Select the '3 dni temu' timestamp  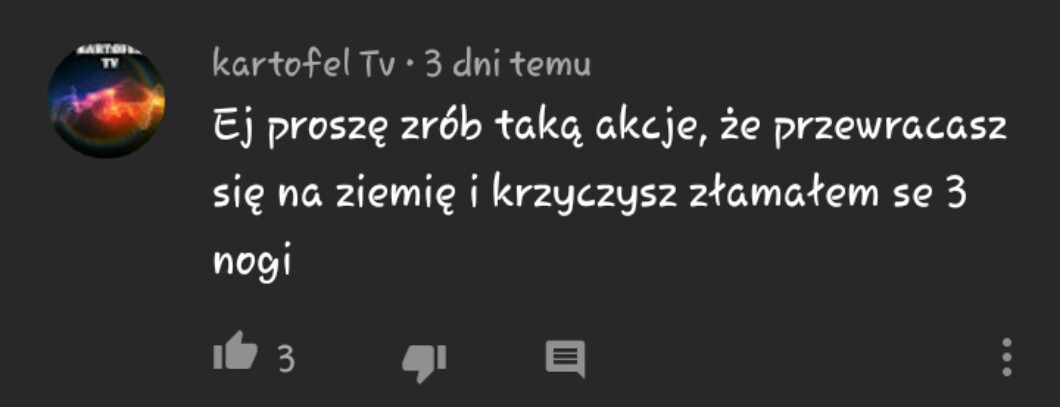[x=508, y=64]
